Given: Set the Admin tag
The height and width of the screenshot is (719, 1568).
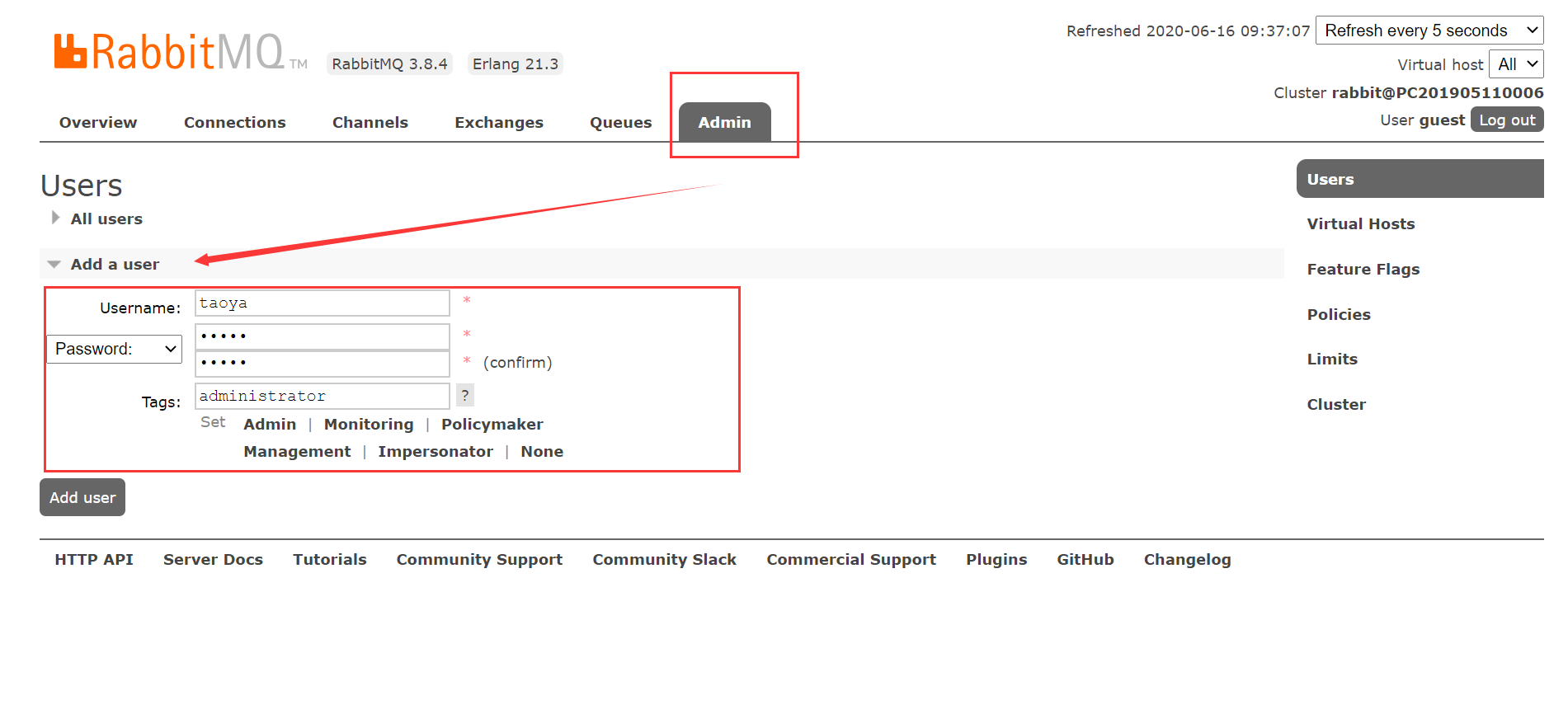Looking at the screenshot, I should tap(270, 424).
